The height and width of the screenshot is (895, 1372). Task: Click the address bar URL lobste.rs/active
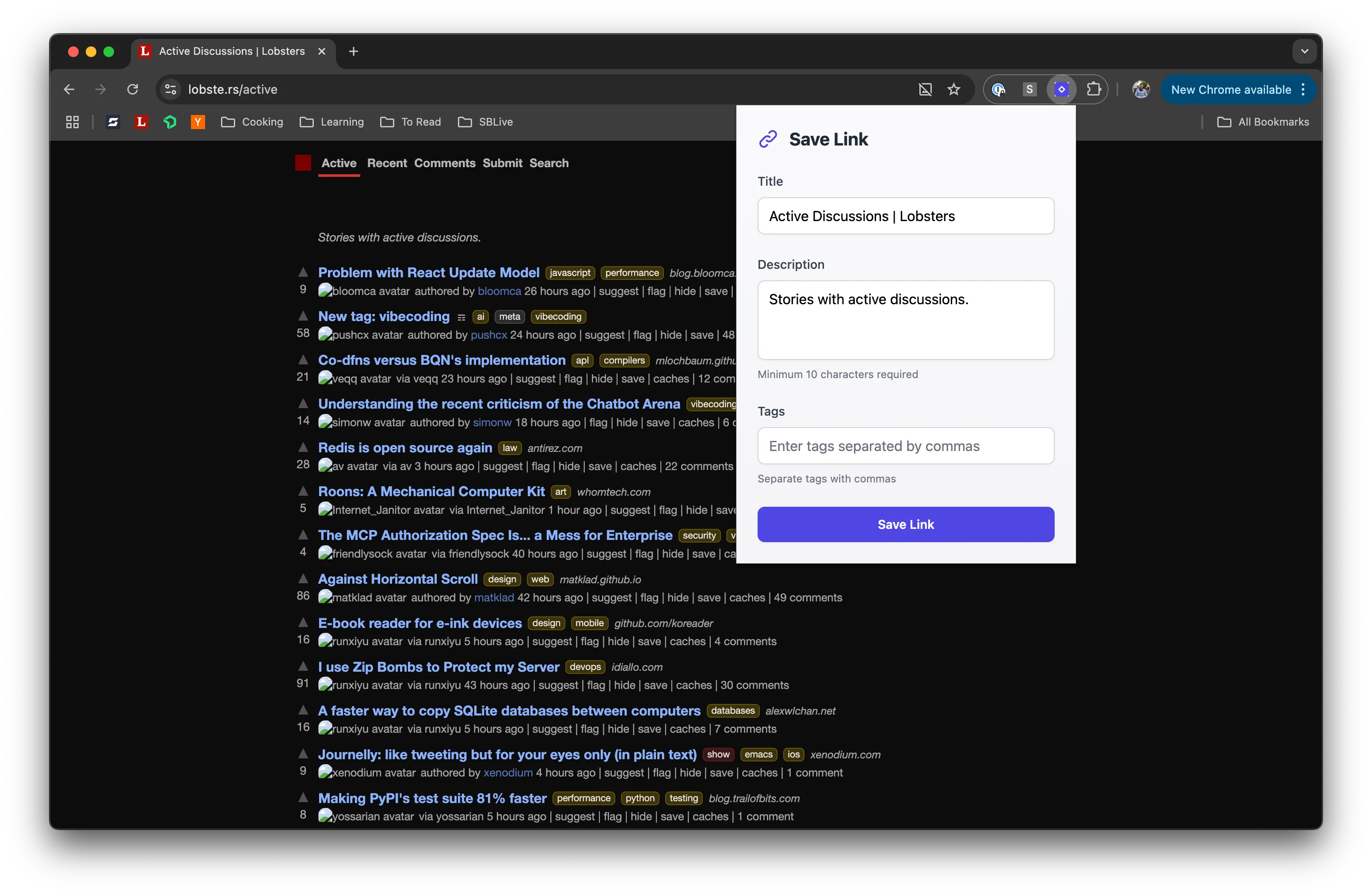pyautogui.click(x=232, y=89)
